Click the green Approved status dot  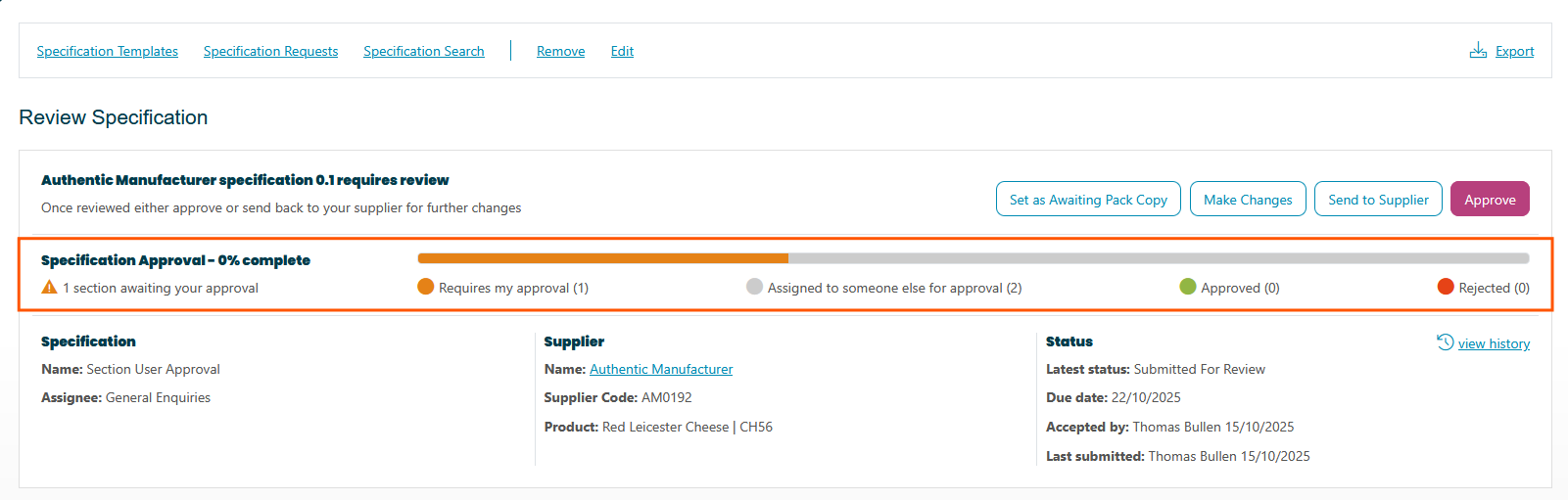[x=1187, y=287]
